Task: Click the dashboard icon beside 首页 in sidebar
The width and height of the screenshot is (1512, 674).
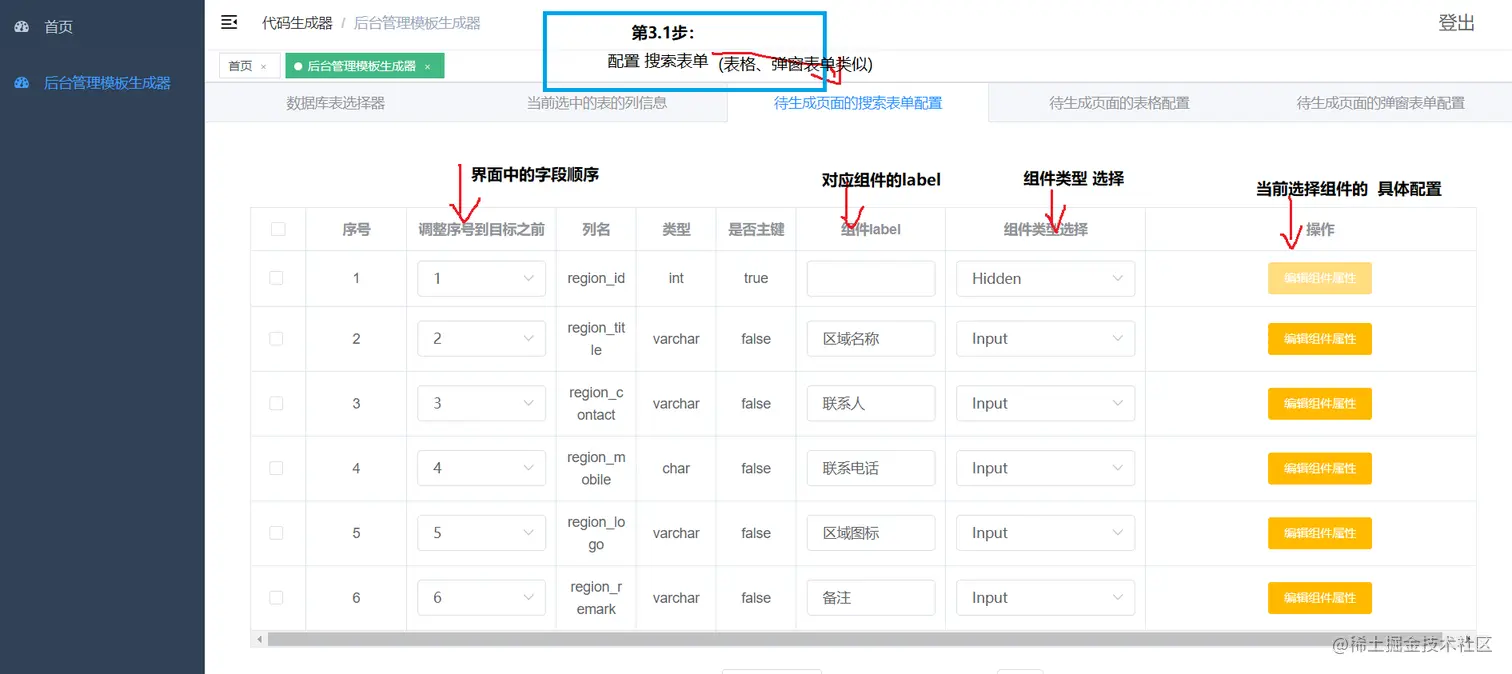Action: click(x=22, y=27)
